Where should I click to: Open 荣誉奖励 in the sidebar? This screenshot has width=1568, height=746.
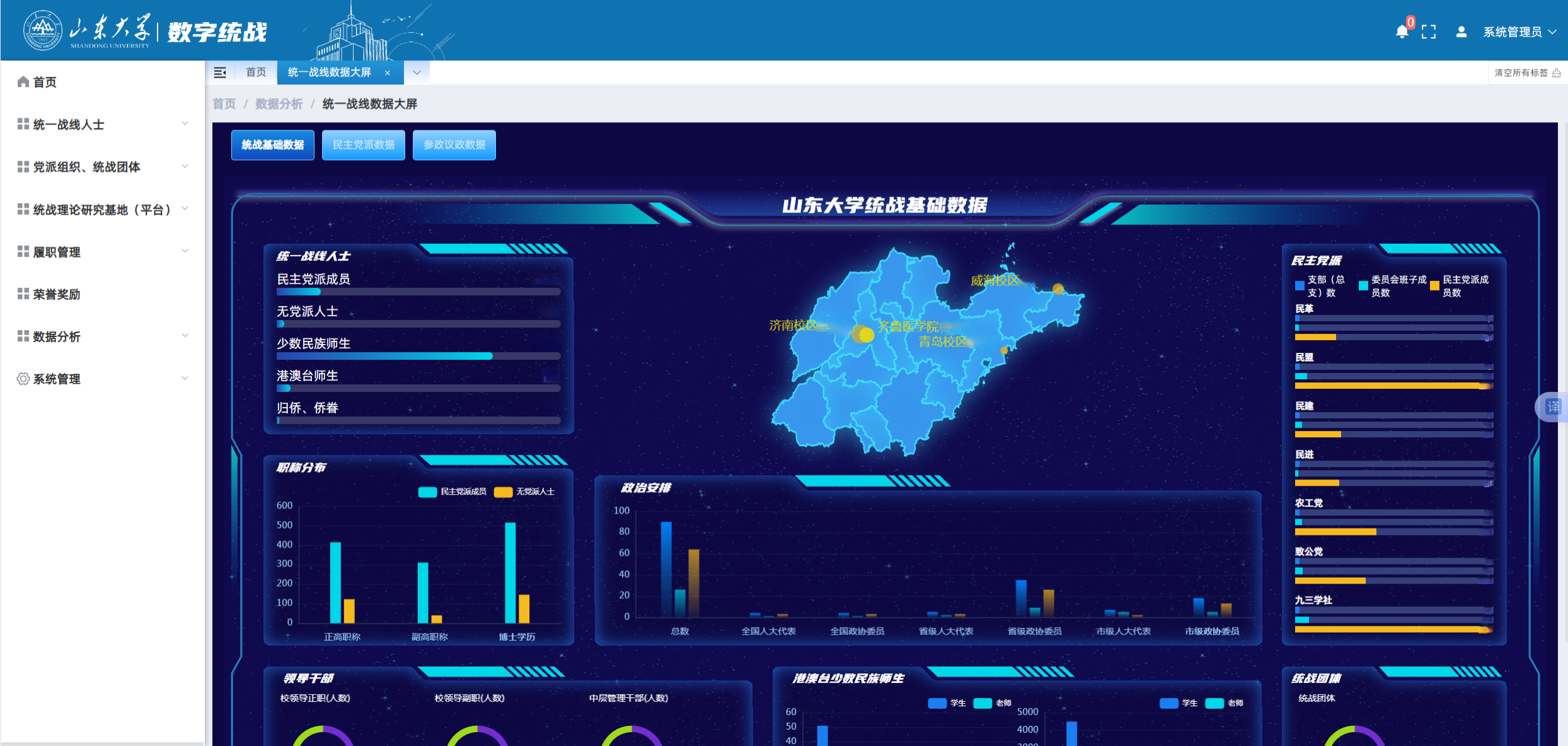coord(102,294)
